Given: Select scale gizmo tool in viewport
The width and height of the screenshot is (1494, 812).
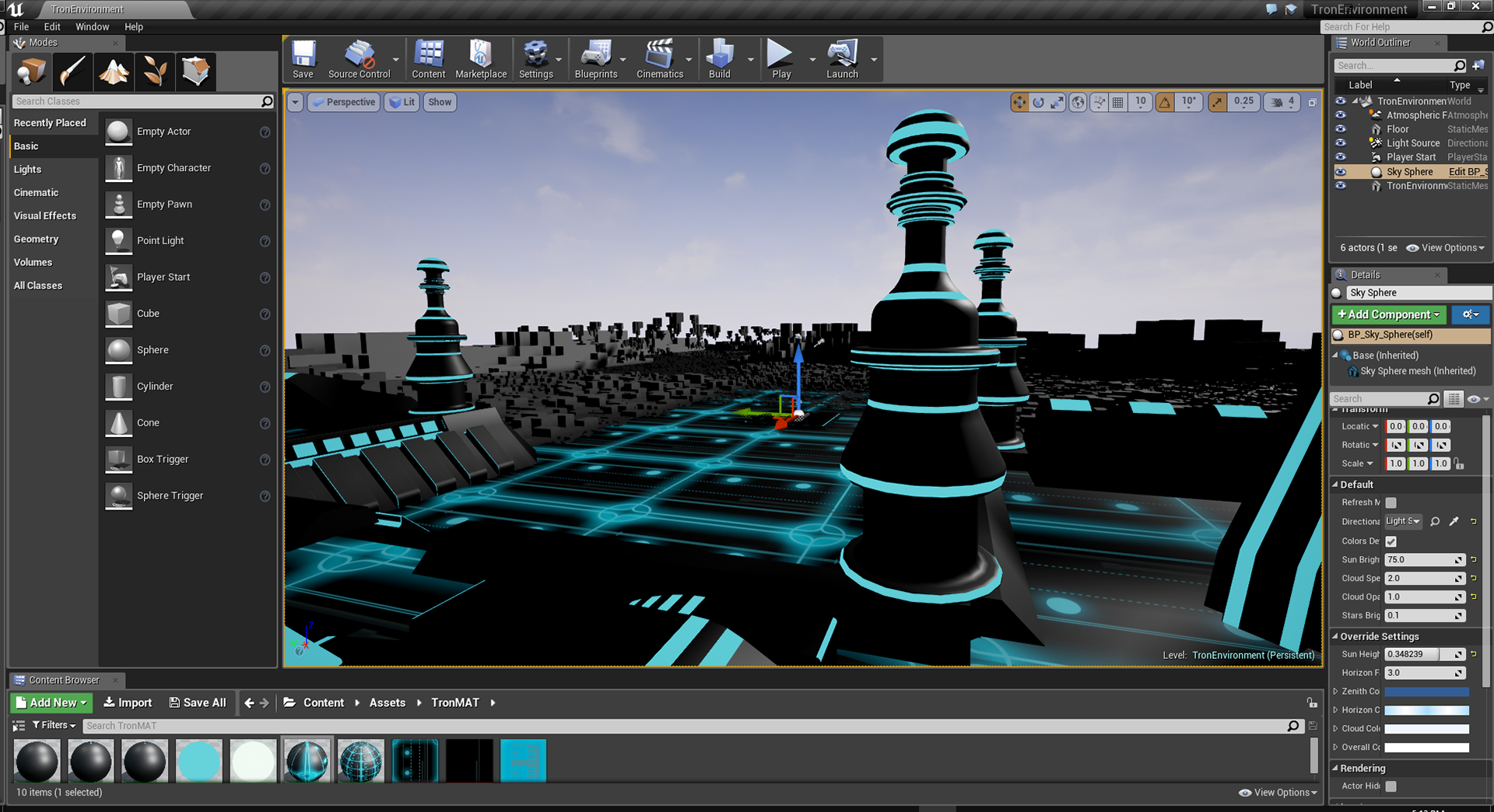Looking at the screenshot, I should (1057, 102).
